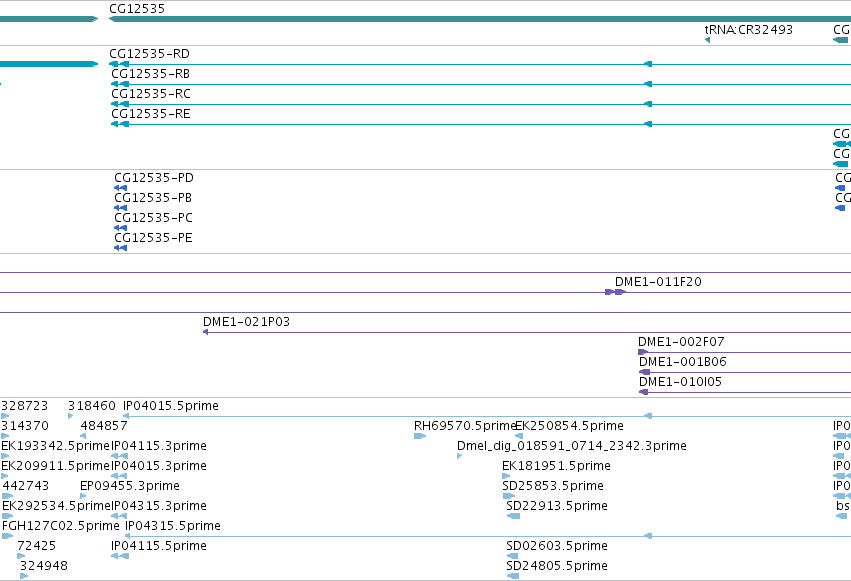Click the 72425 EST arrow glyph
Image resolution: width=851 pixels, height=581 pixels.
pos(21,557)
